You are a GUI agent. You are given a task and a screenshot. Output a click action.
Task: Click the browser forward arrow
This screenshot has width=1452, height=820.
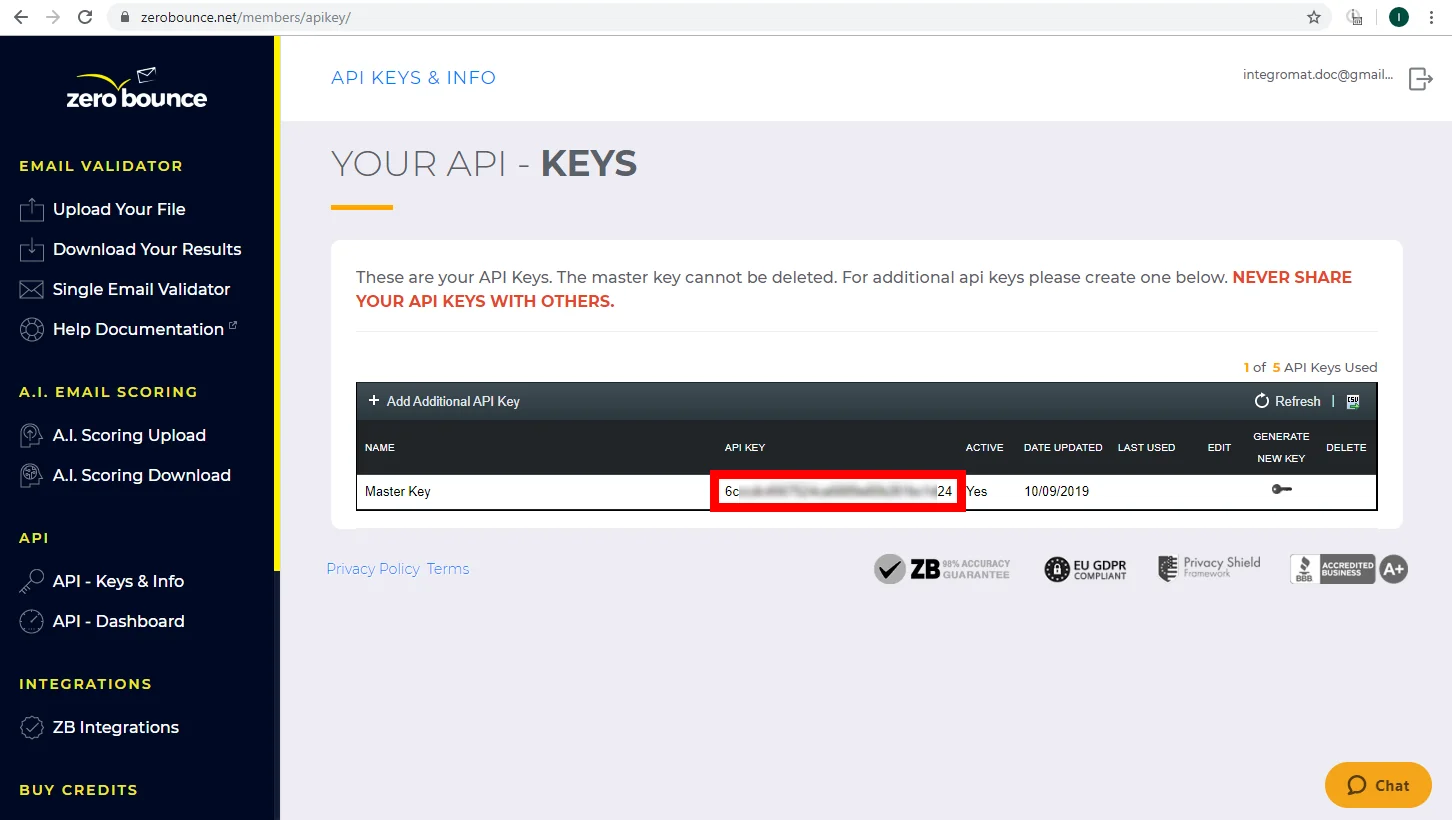[53, 17]
